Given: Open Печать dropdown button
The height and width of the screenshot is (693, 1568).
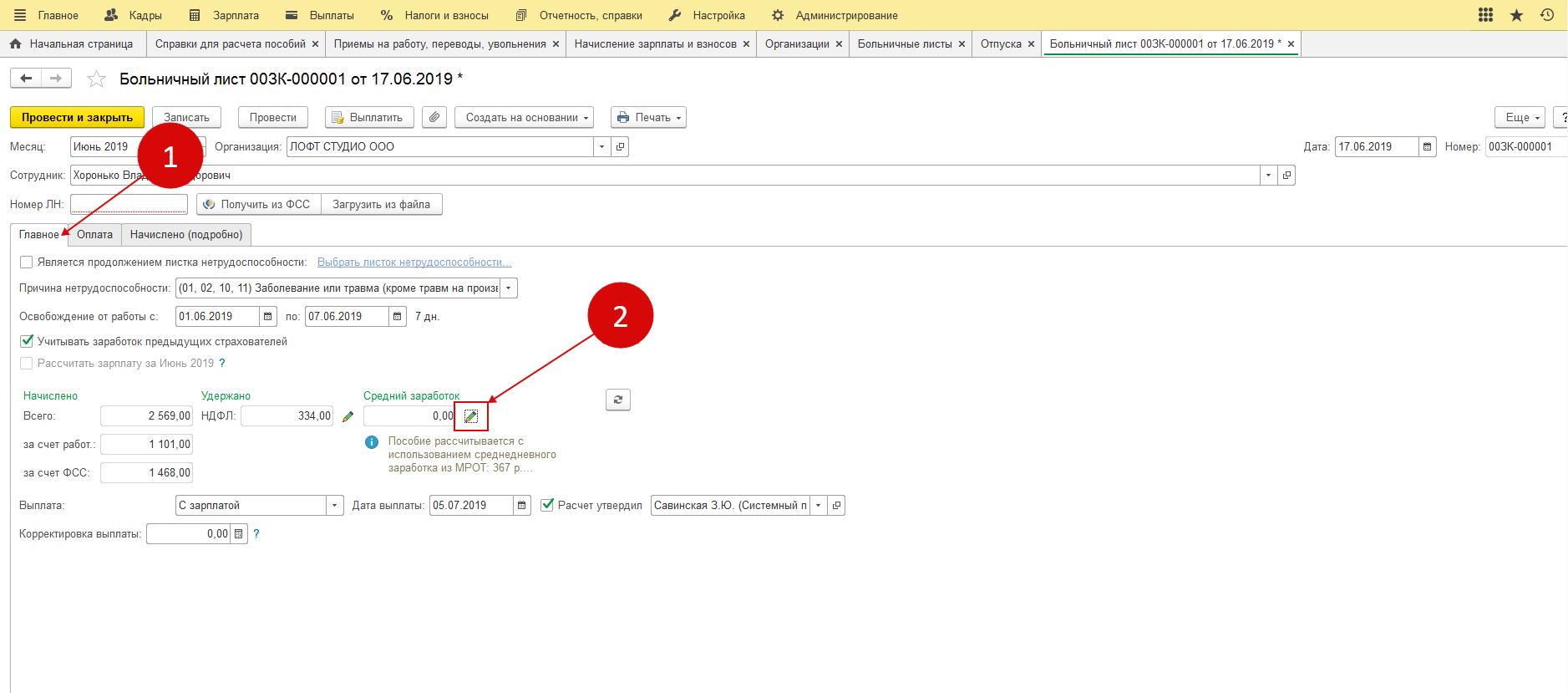Looking at the screenshot, I should [x=648, y=117].
